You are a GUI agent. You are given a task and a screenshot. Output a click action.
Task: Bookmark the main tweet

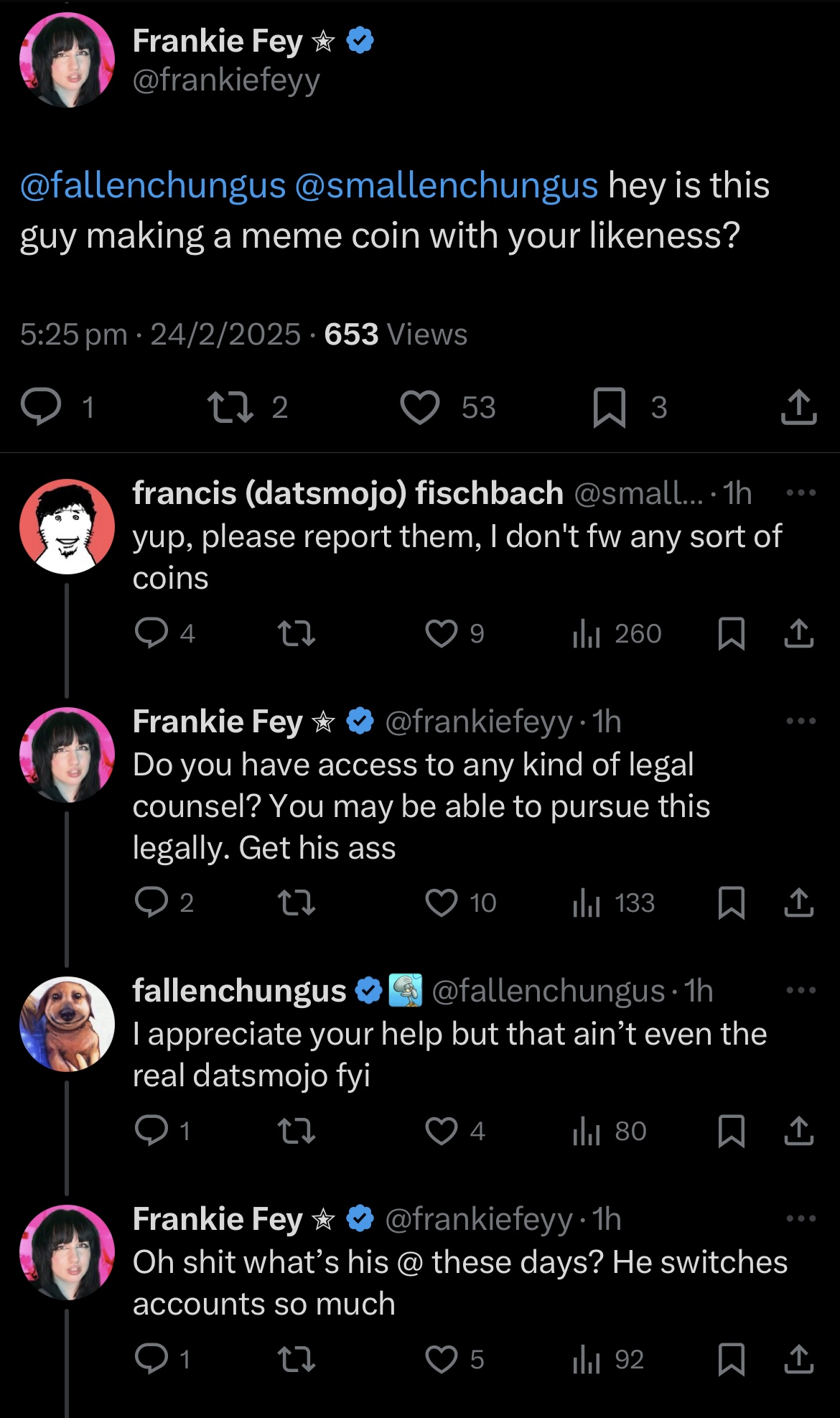tap(609, 407)
